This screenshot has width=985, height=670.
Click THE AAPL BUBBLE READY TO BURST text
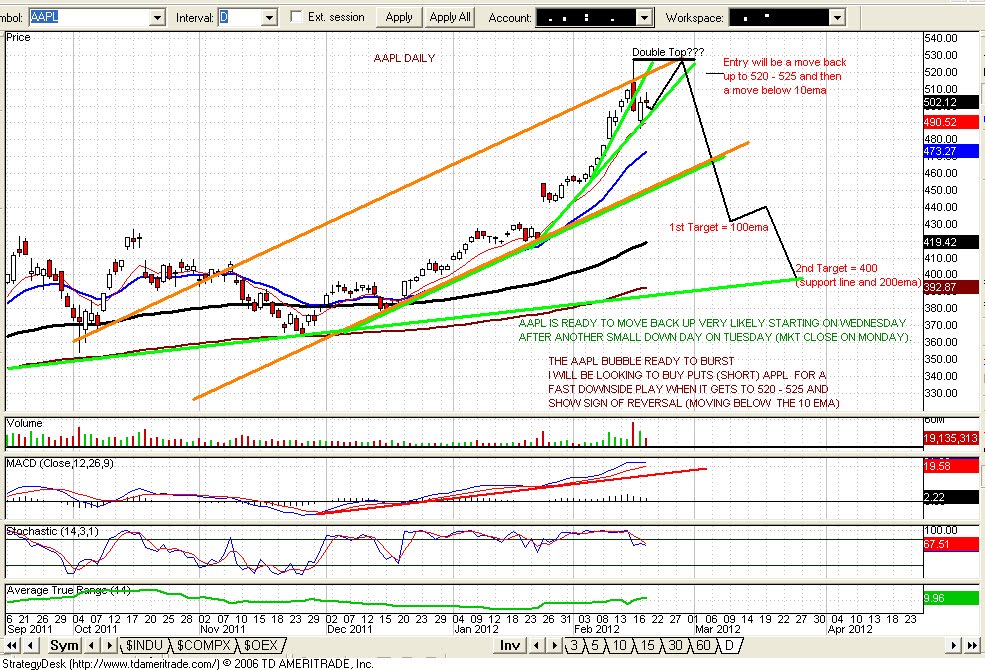coord(641,361)
